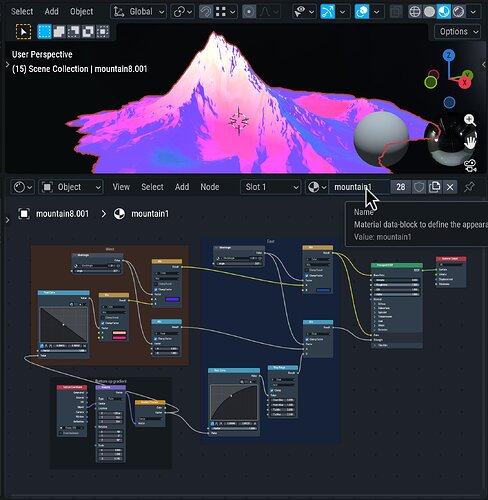The width and height of the screenshot is (488, 500).
Task: Browse materials with the sphere dropdown
Action: (317, 187)
